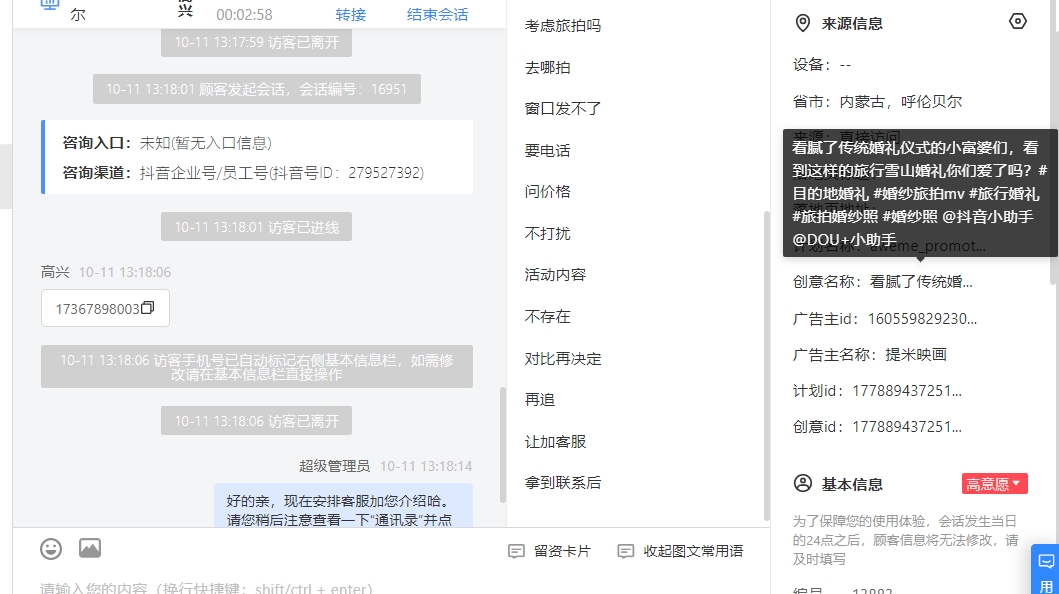This screenshot has width=1059, height=594.
Task: Click 省市 内蒙古，呼伦贝尔
Action: click(x=877, y=101)
